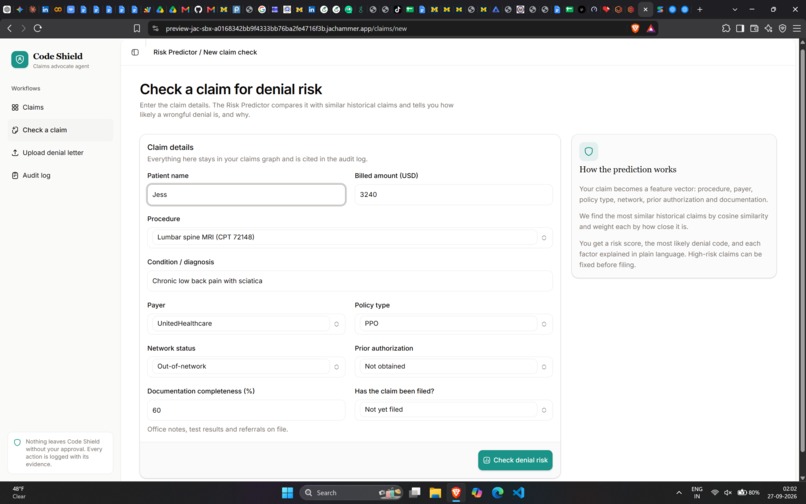Open the Network status dropdown
806x504 pixels.
point(246,366)
